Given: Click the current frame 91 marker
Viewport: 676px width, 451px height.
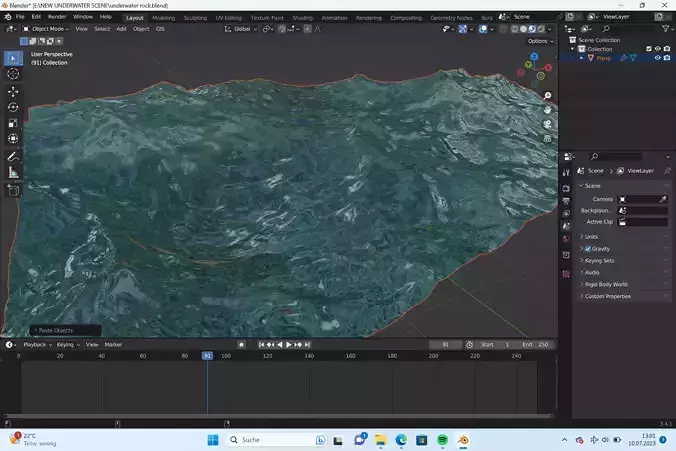Looking at the screenshot, I should [x=207, y=356].
